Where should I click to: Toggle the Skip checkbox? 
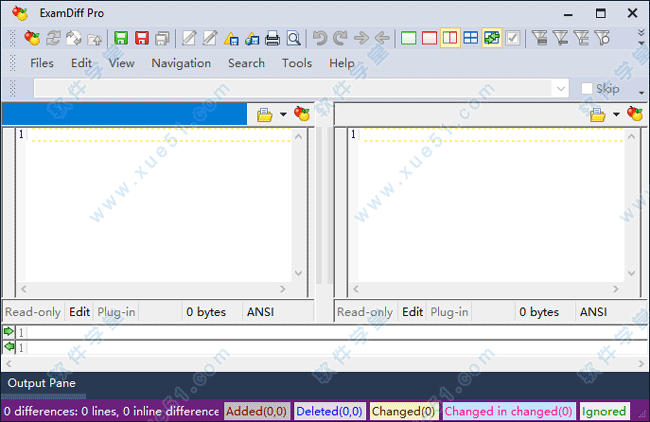coord(587,88)
